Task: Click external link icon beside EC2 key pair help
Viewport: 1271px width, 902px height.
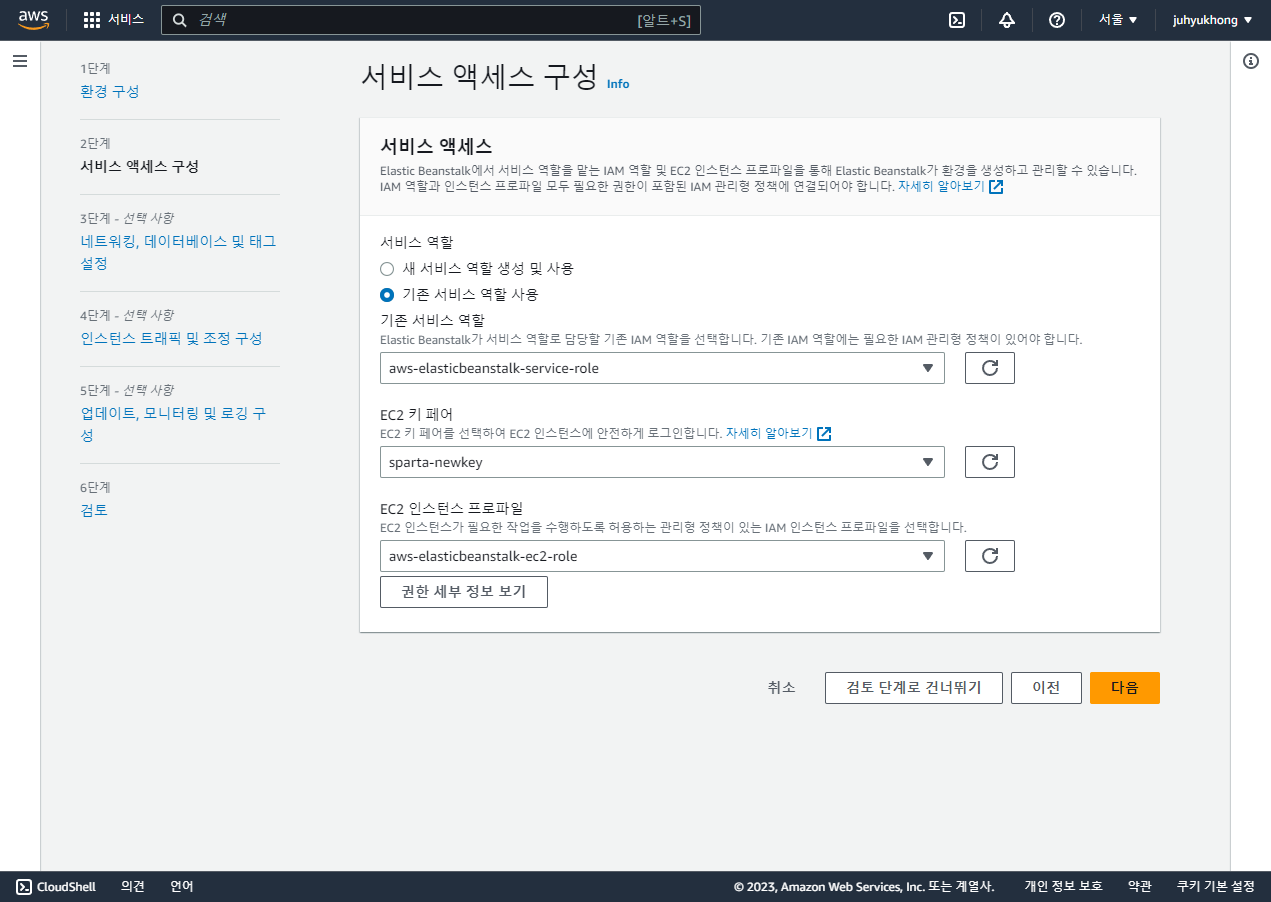Action: (824, 433)
